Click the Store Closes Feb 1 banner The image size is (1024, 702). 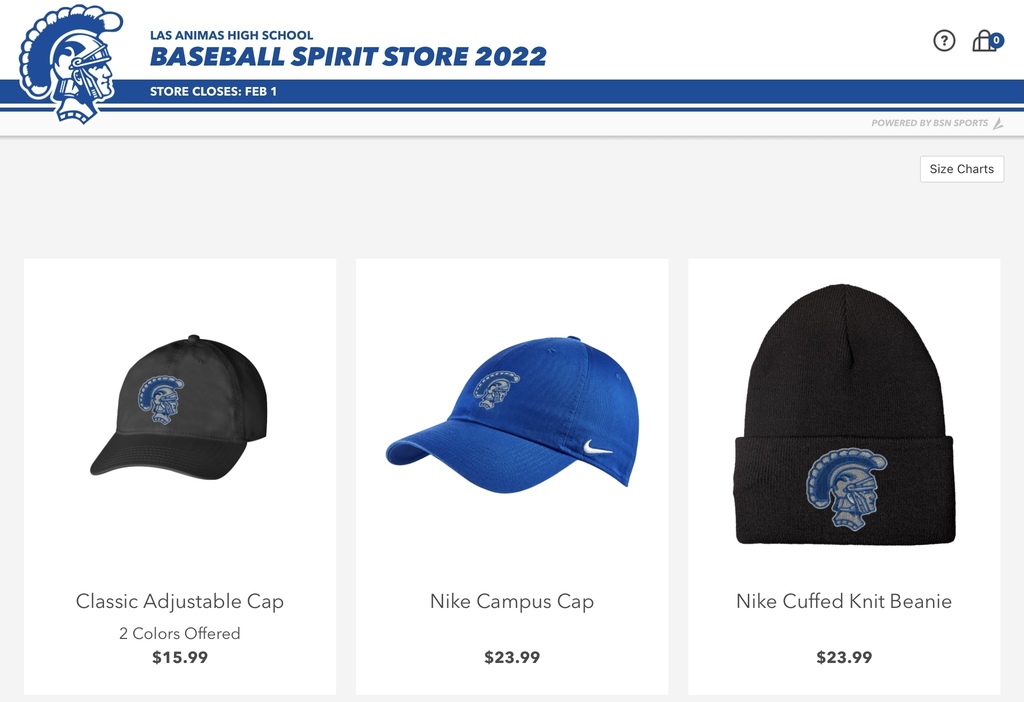coord(213,91)
